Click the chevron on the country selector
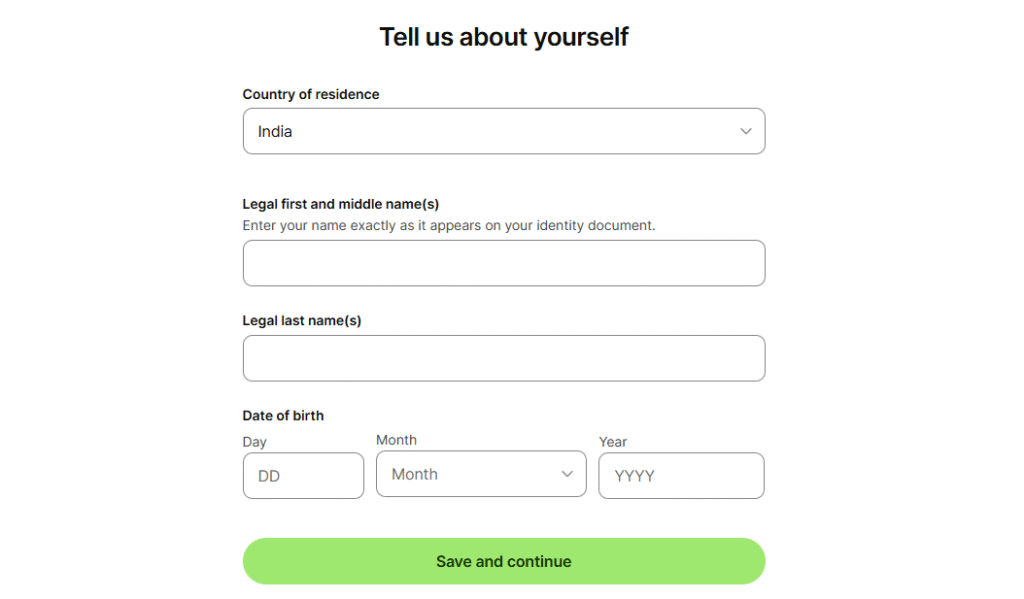Viewport: 1024px width, 599px height. 745,131
